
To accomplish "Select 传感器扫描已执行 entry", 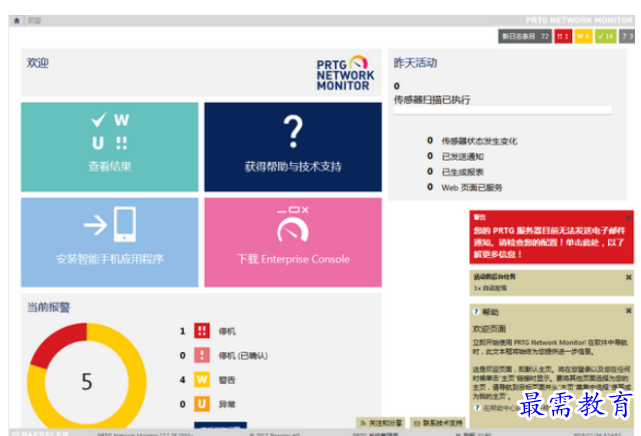I will (x=432, y=100).
